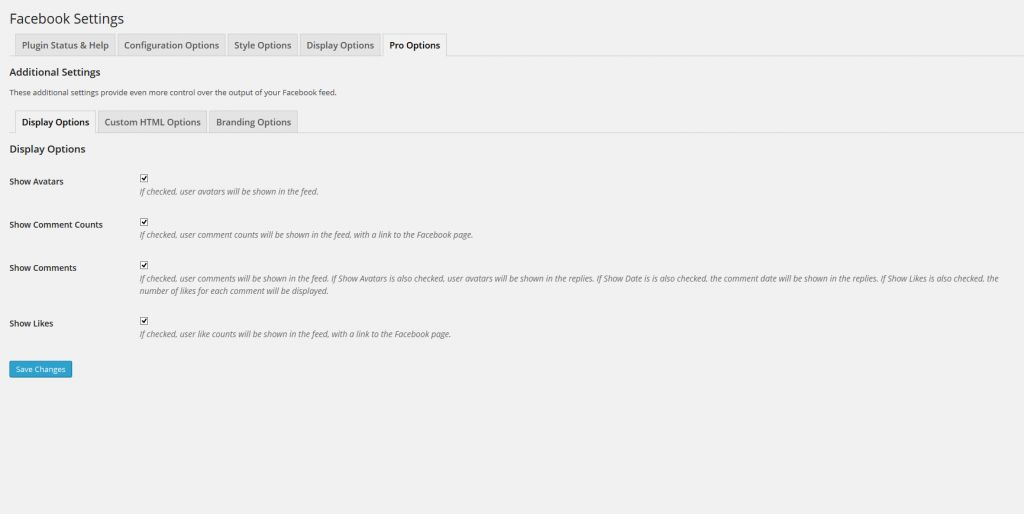The image size is (1024, 514).
Task: Select Display Options tab beside Style Options
Action: (x=340, y=45)
